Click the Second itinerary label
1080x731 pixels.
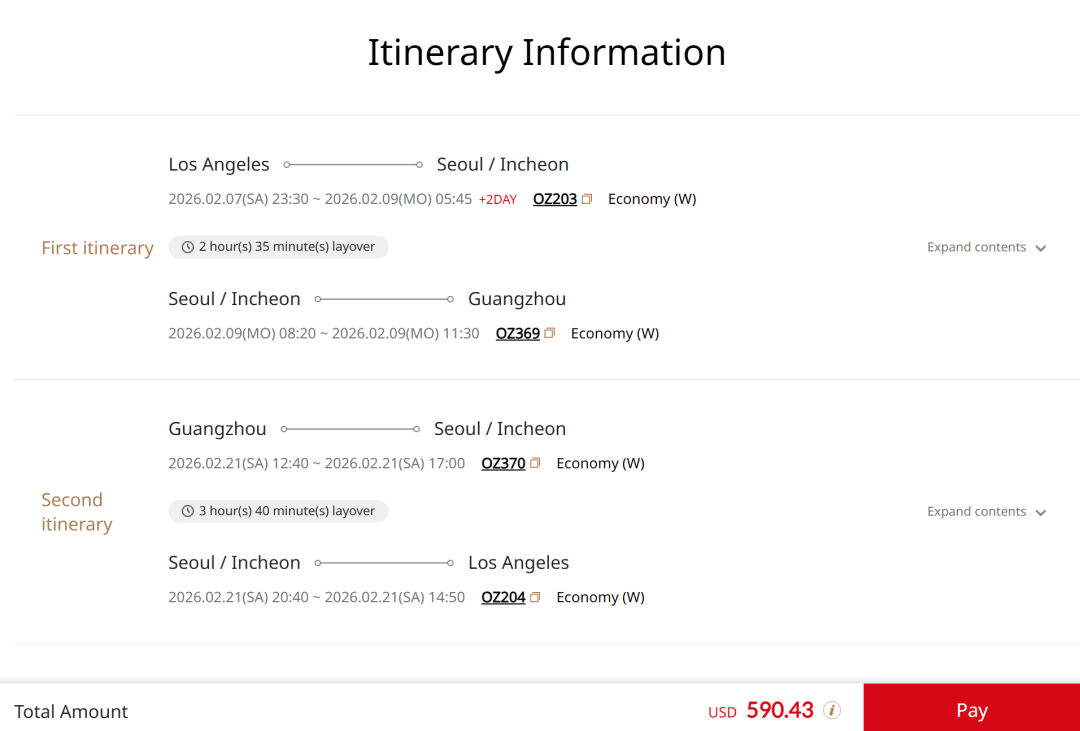pyautogui.click(x=77, y=512)
